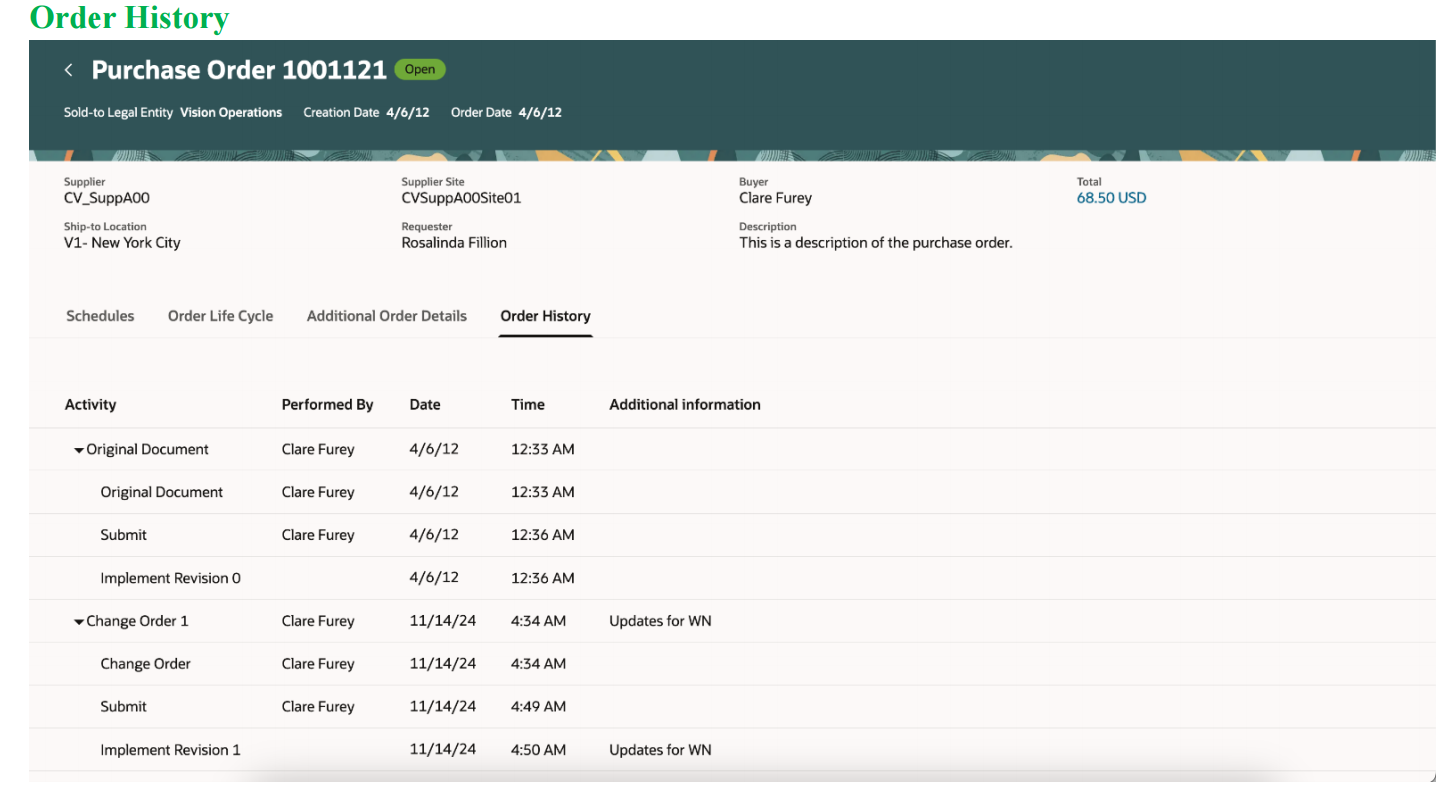Open the Order Life Cycle tab

coord(220,315)
